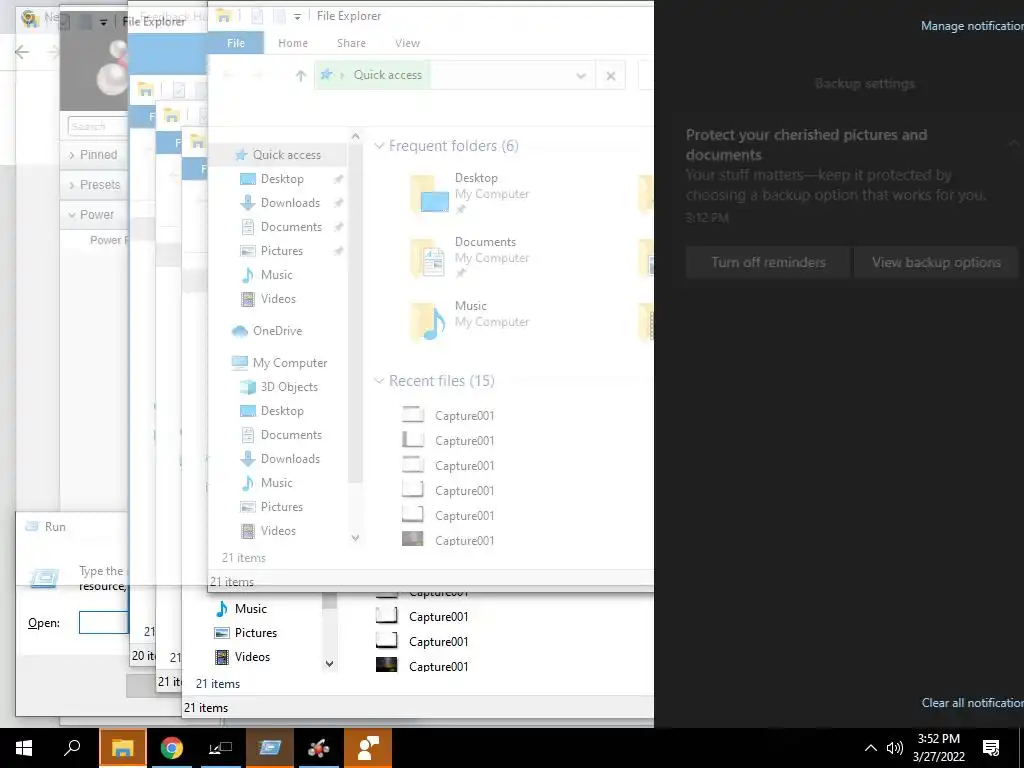Click the Open input field in Run dialog
Image resolution: width=1024 pixels, height=768 pixels.
tap(103, 622)
